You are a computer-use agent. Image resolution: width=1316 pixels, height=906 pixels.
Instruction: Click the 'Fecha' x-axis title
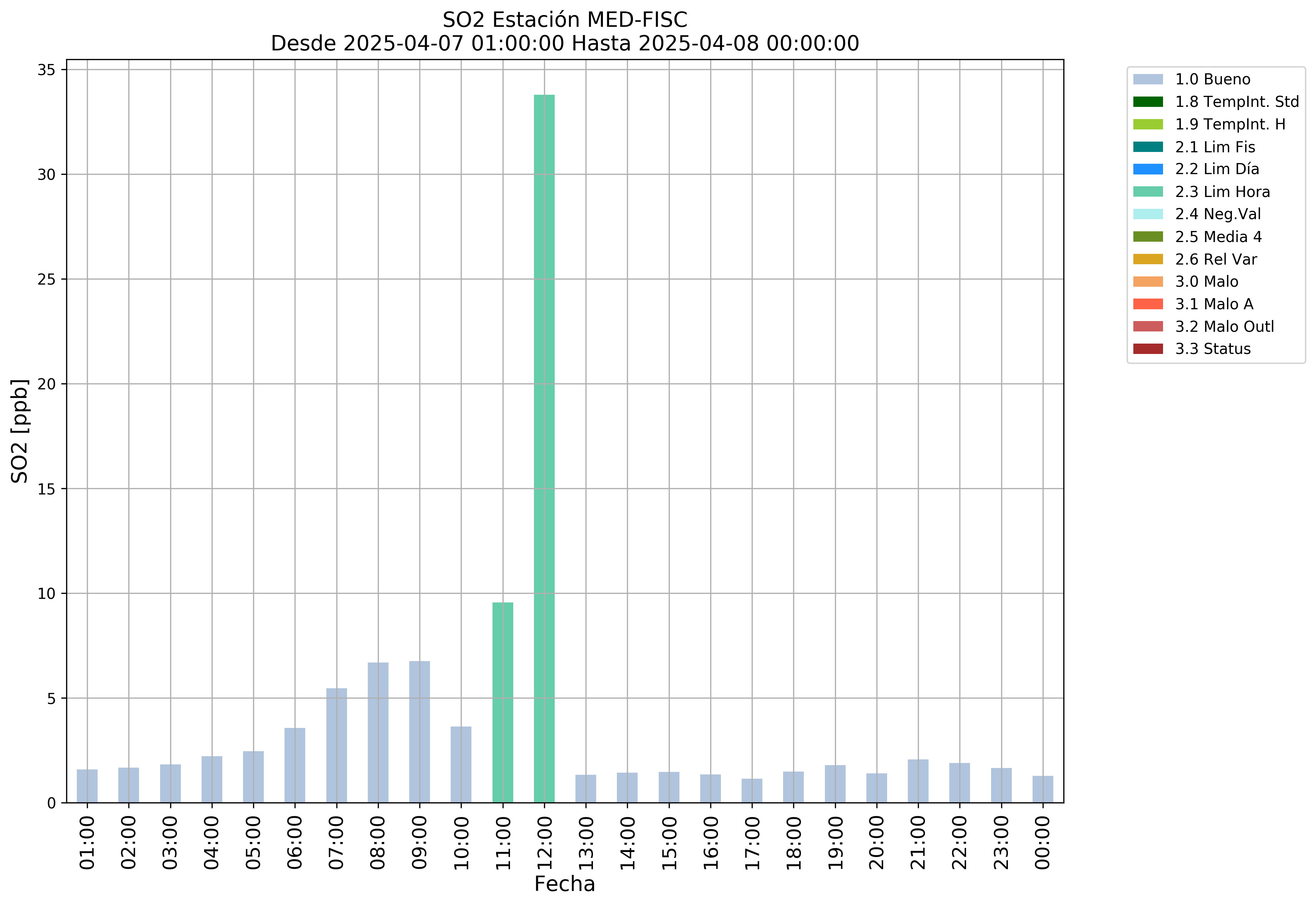565,885
